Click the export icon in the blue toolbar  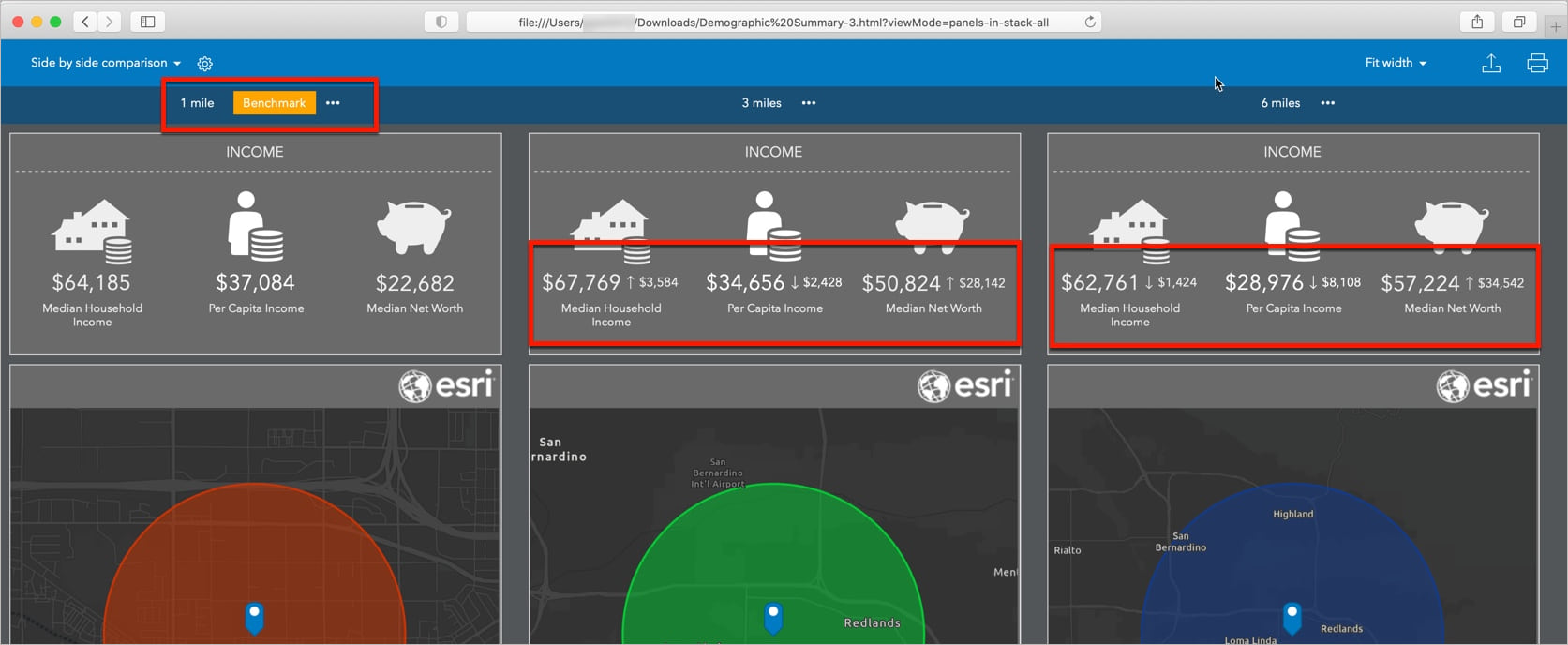1491,63
